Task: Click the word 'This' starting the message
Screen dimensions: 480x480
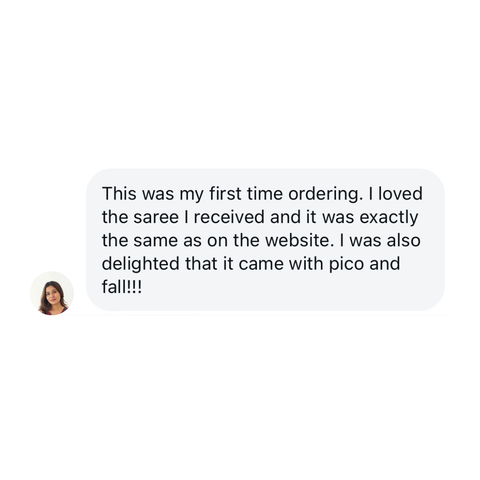Action: [119, 194]
